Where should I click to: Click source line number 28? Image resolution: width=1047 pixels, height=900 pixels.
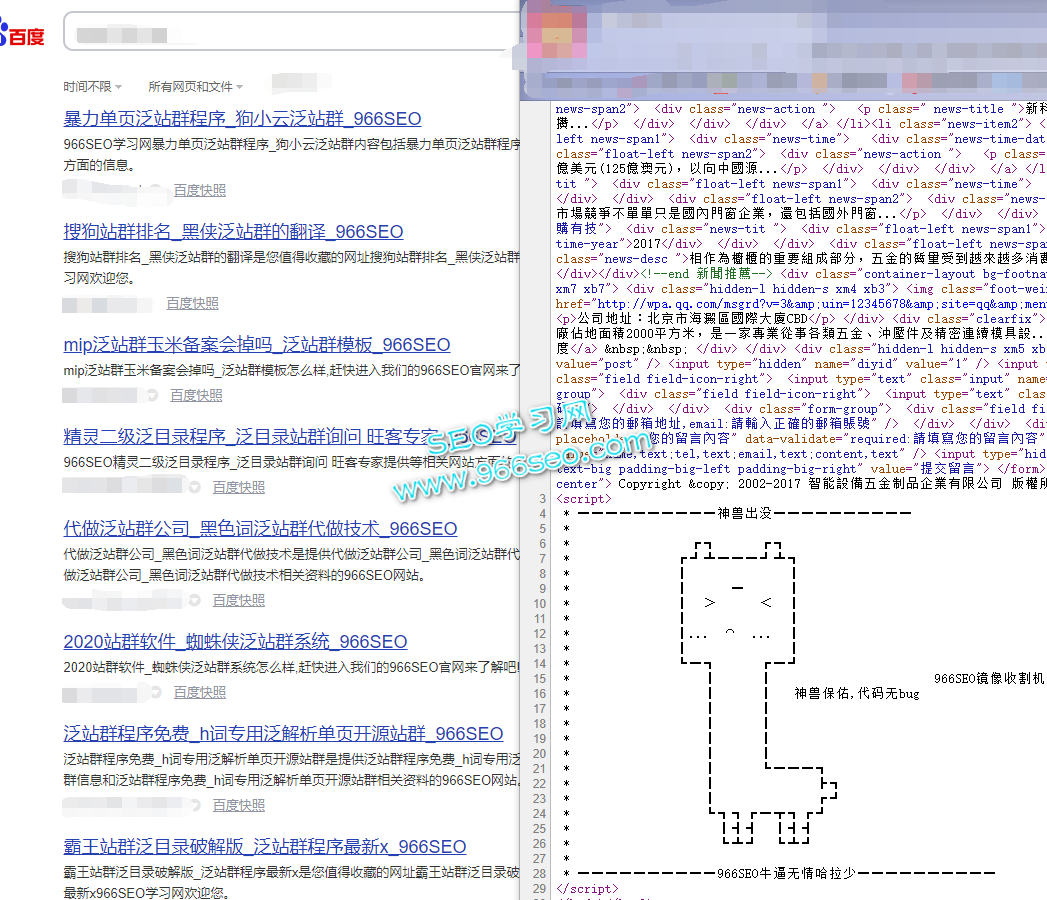tap(540, 873)
